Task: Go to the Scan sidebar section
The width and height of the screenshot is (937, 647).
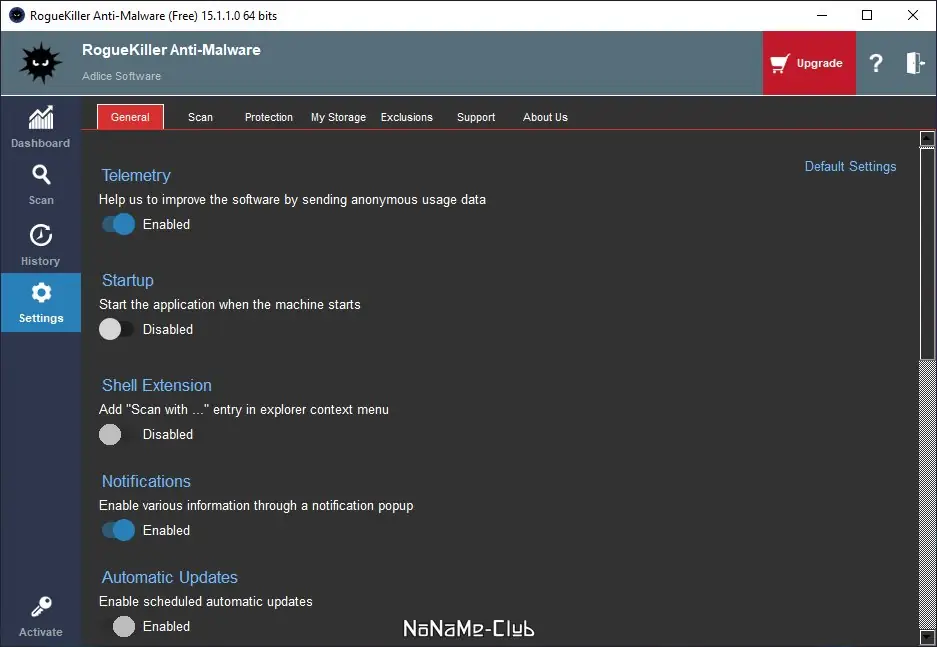Action: [41, 185]
